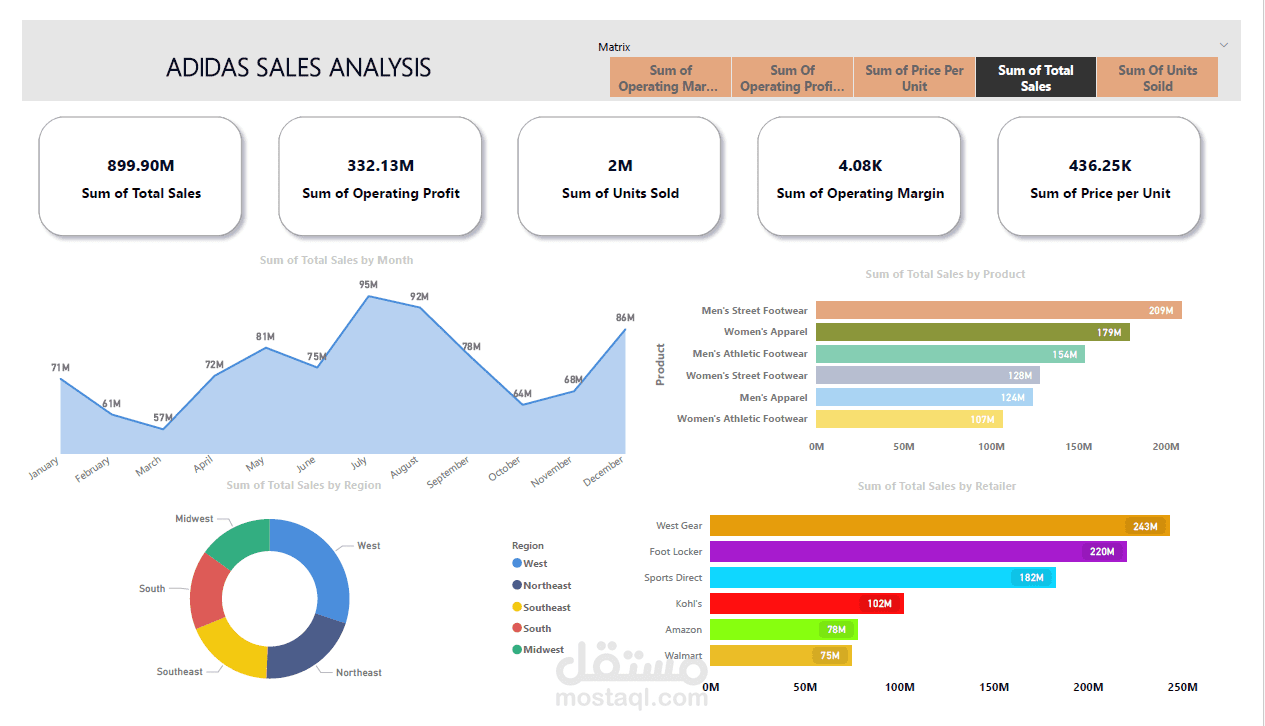
Task: Expand the Matrix slicer dropdown chevron
Action: pyautogui.click(x=1223, y=45)
